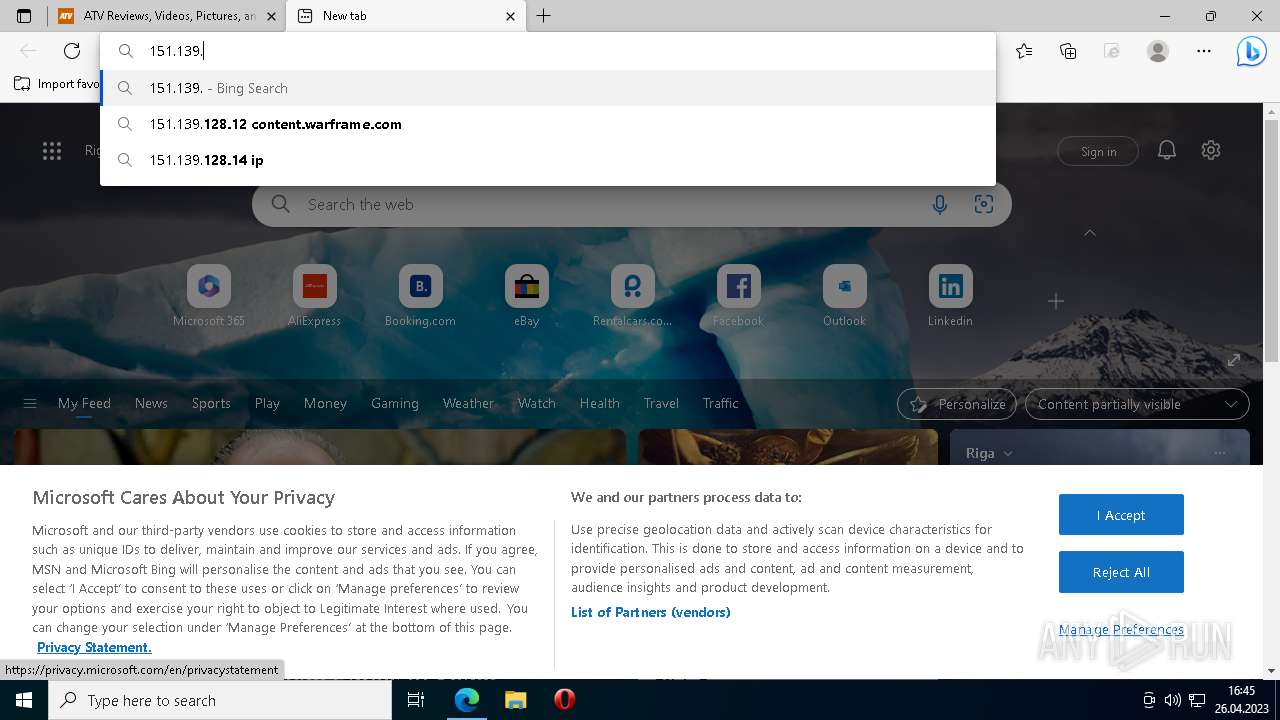Select the Weather tab
This screenshot has height=720, width=1280.
point(468,403)
